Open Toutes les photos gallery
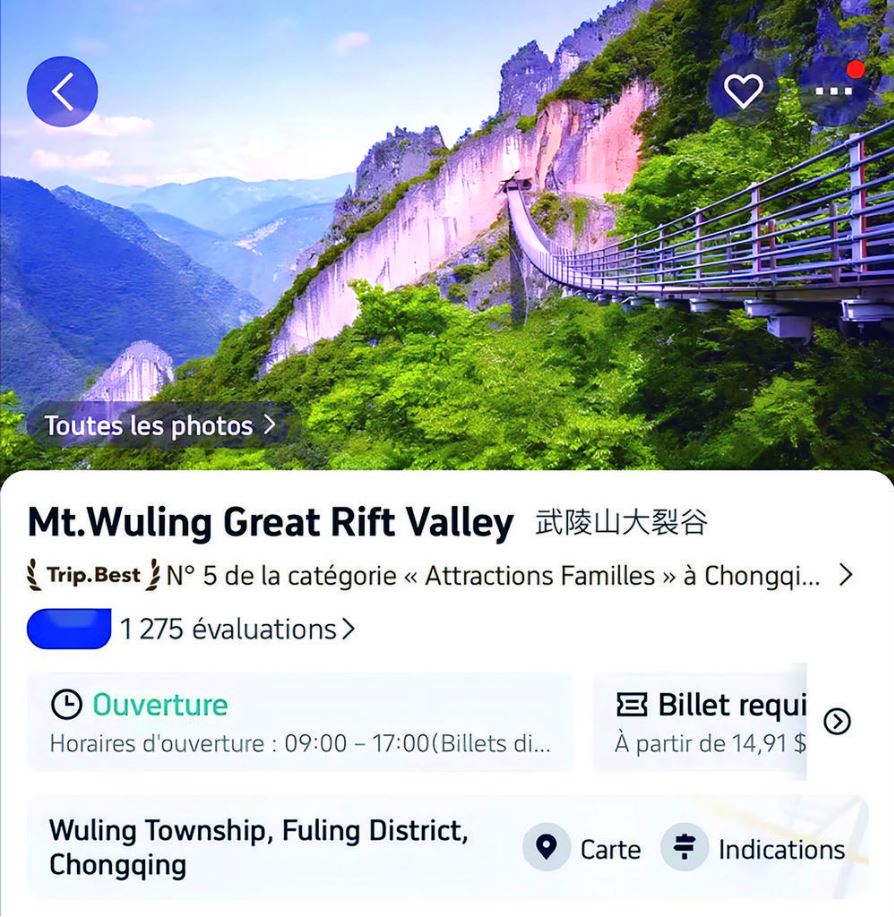The image size is (894, 917). (160, 425)
